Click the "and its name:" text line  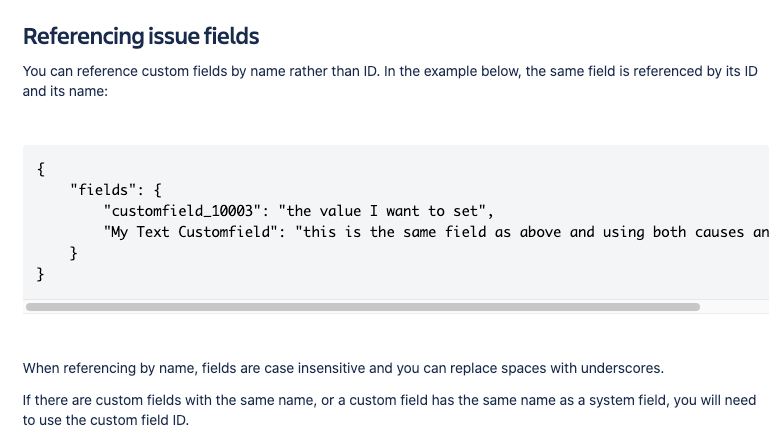65,92
